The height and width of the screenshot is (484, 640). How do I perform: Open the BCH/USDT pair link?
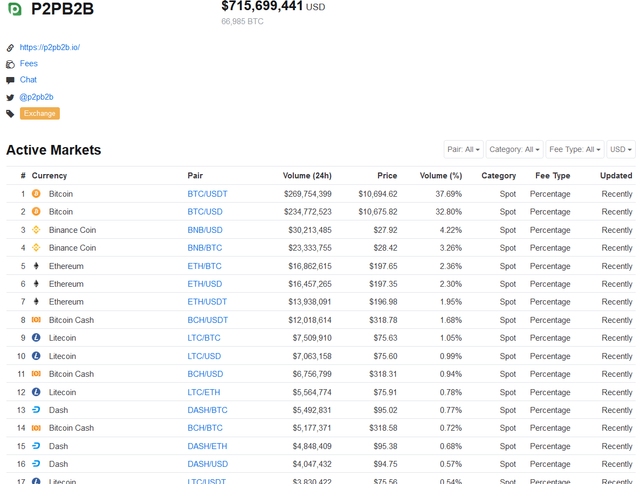[207, 320]
